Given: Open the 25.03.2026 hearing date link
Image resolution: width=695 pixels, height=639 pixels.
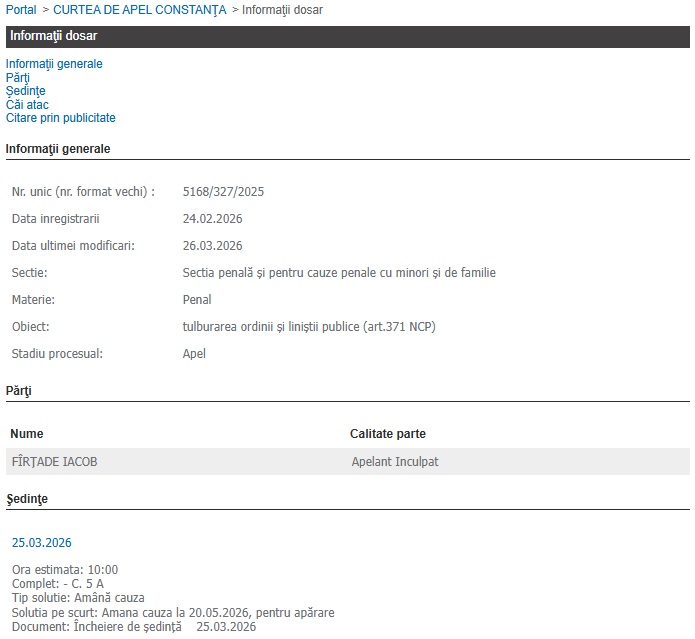Looking at the screenshot, I should (41, 543).
